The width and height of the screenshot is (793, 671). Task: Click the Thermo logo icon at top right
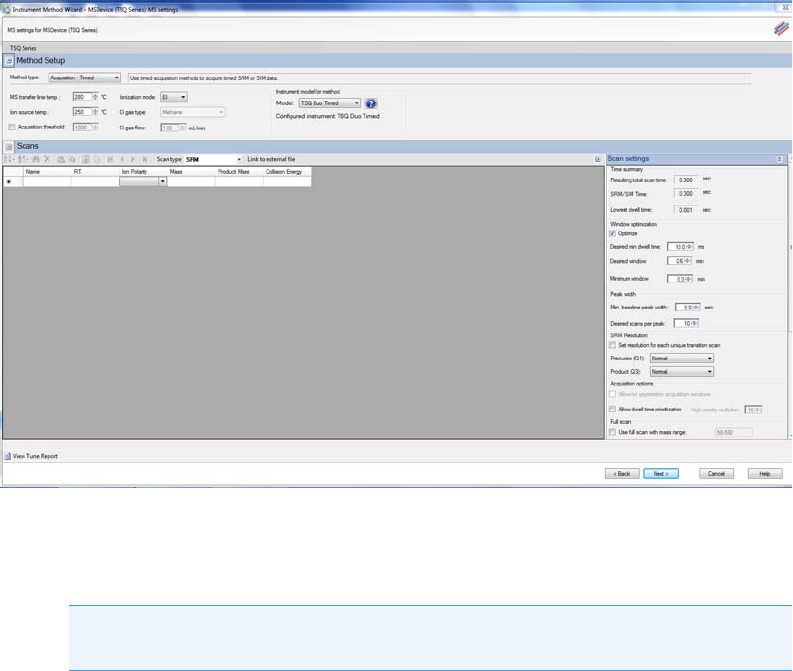coord(781,29)
